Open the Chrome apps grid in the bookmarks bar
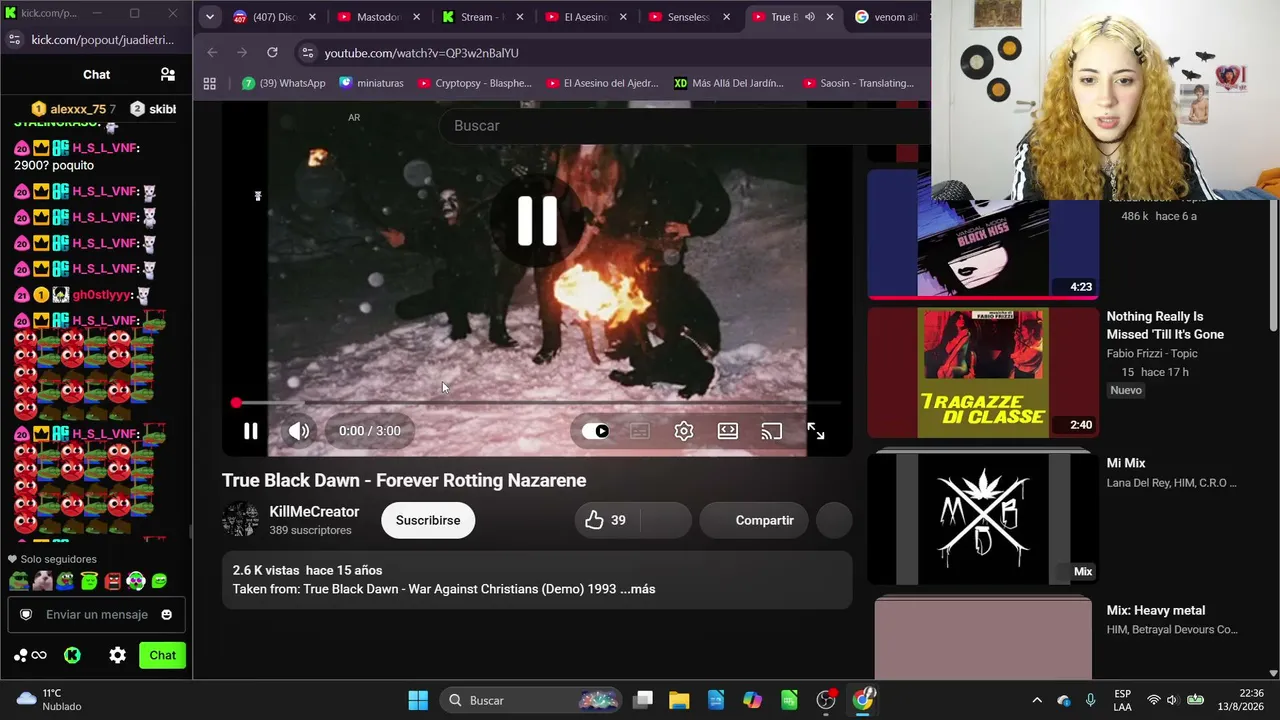The image size is (1280, 720). [x=210, y=83]
